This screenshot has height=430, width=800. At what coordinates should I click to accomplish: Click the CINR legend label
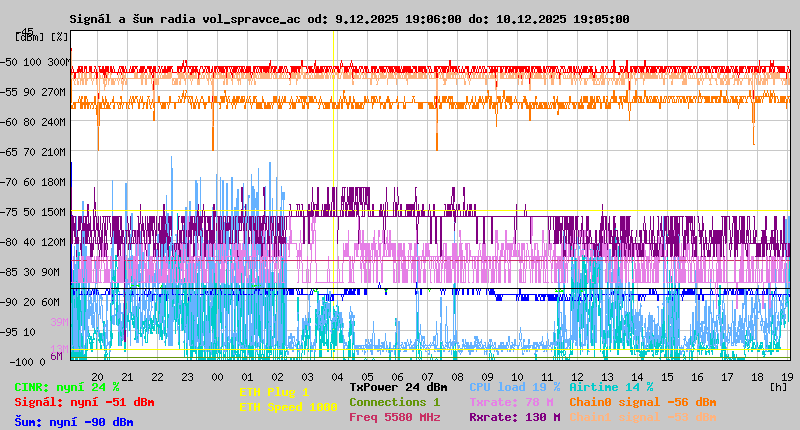click(67, 387)
